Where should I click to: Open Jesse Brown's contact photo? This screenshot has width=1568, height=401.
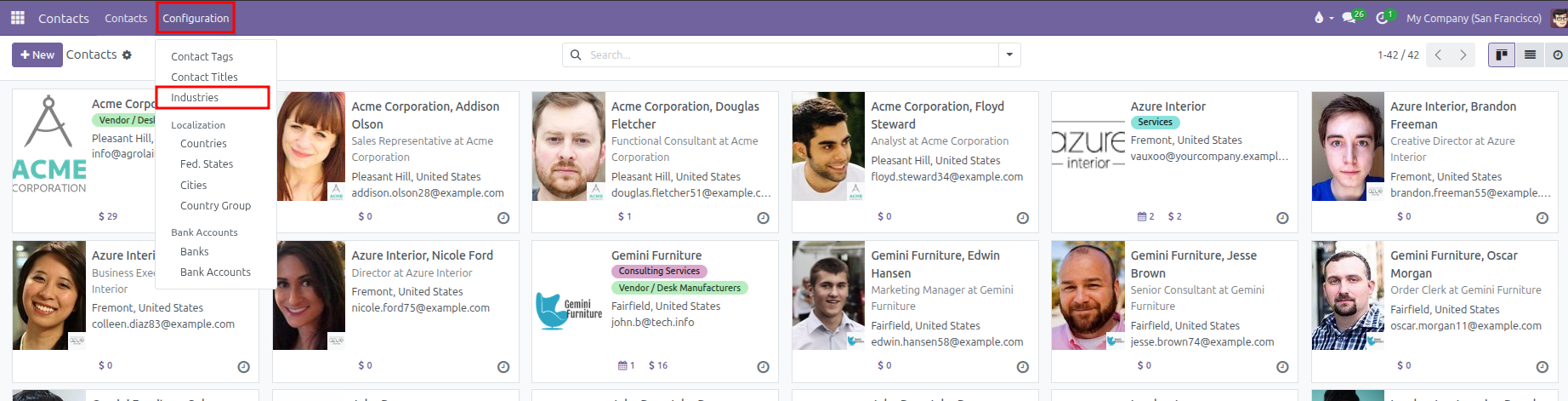coord(1088,295)
